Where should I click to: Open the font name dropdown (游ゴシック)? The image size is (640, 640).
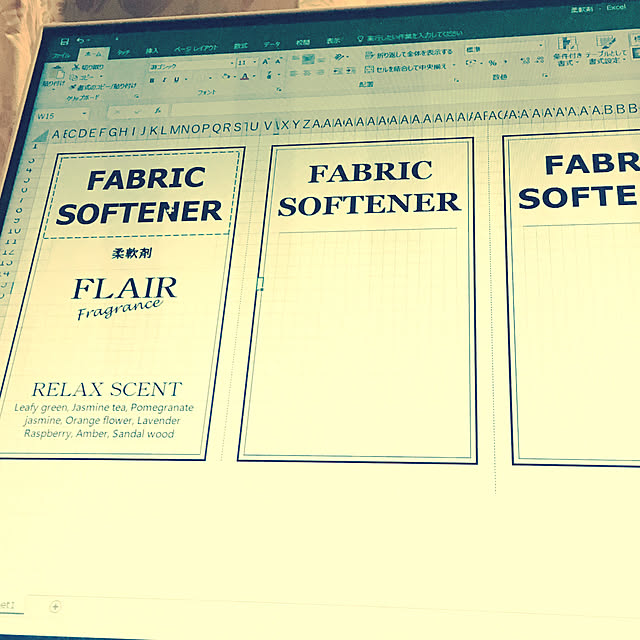231,63
